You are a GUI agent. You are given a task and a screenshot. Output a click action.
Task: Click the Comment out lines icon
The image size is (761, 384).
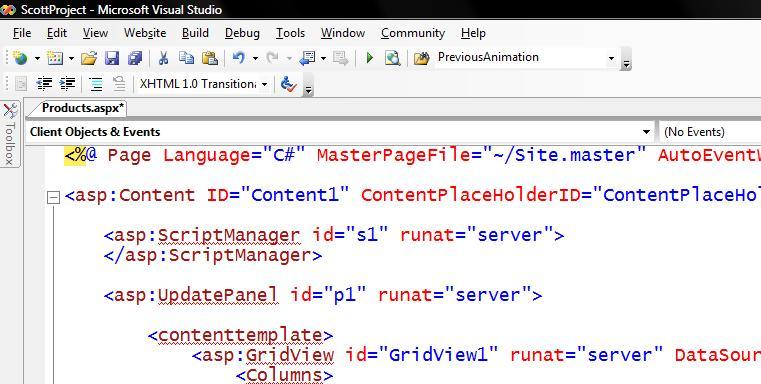click(96, 84)
